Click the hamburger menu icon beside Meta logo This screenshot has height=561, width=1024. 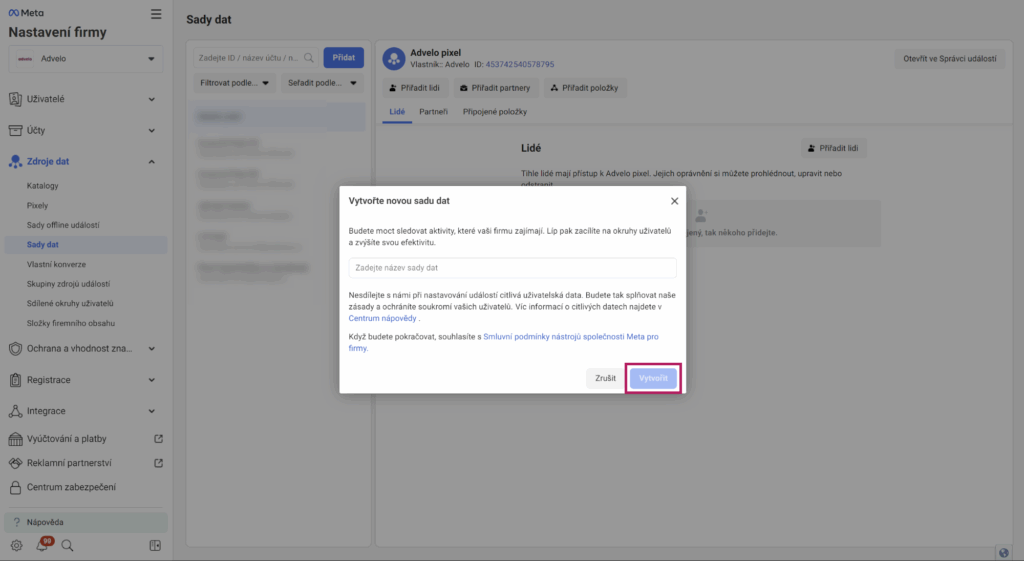click(155, 14)
